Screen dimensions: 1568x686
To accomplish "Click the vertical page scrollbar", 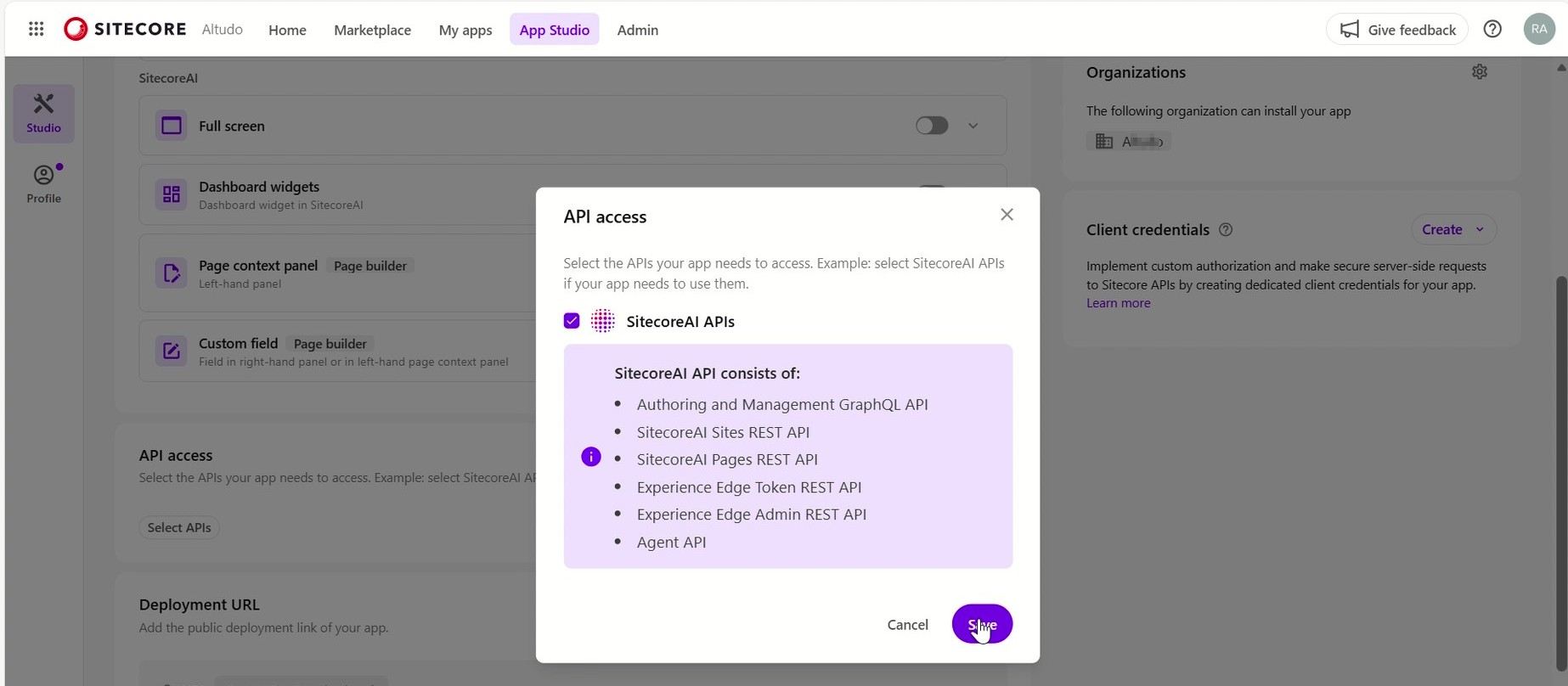I will point(1561,473).
